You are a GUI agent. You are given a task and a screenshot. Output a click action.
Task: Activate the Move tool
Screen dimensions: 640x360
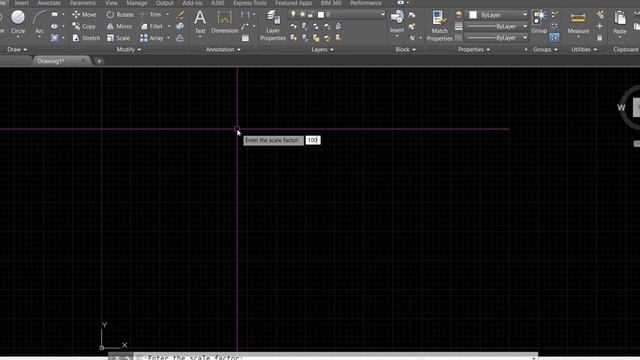84,15
